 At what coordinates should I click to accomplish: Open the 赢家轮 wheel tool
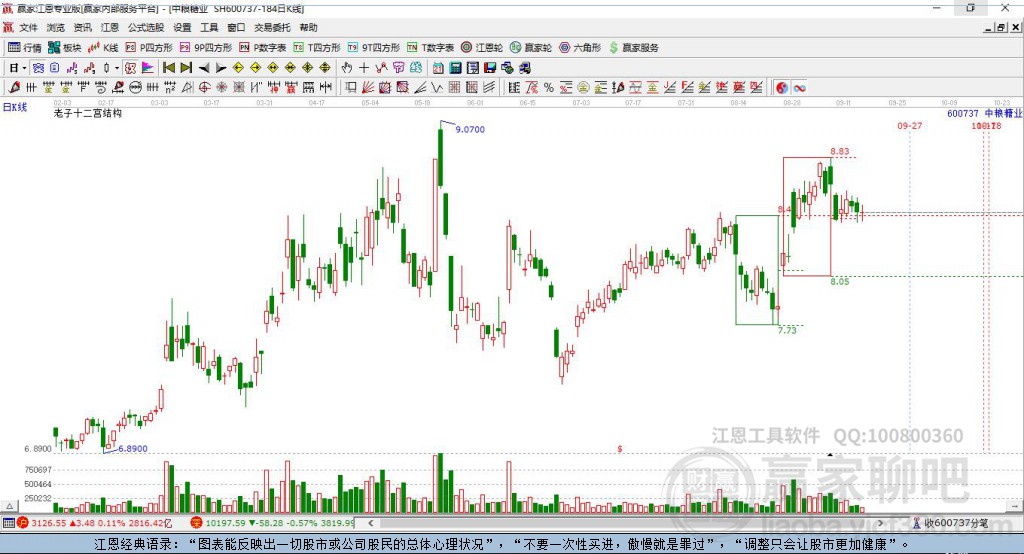pyautogui.click(x=531, y=48)
